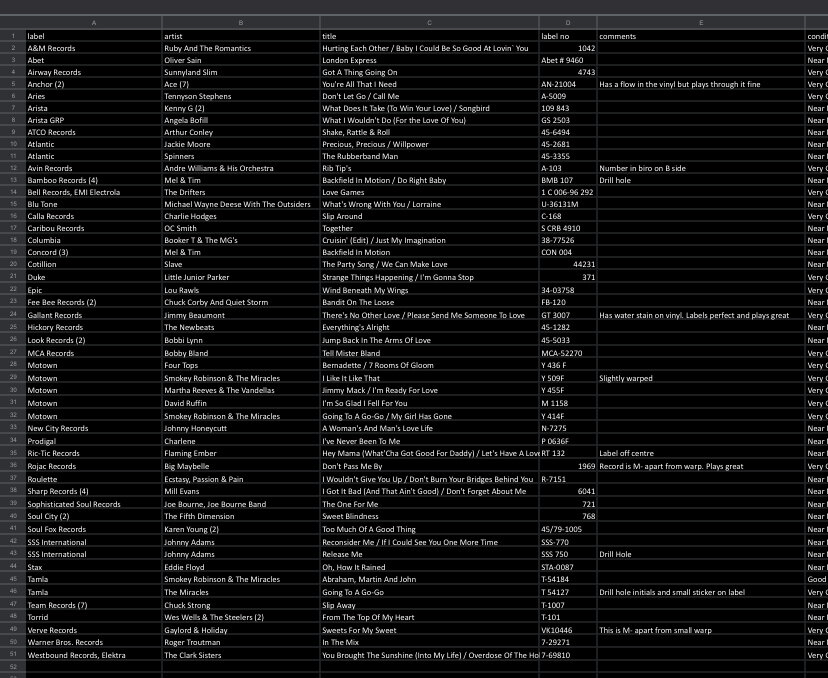Click the 'Big Maybelle' artist cell

pyautogui.click(x=241, y=466)
